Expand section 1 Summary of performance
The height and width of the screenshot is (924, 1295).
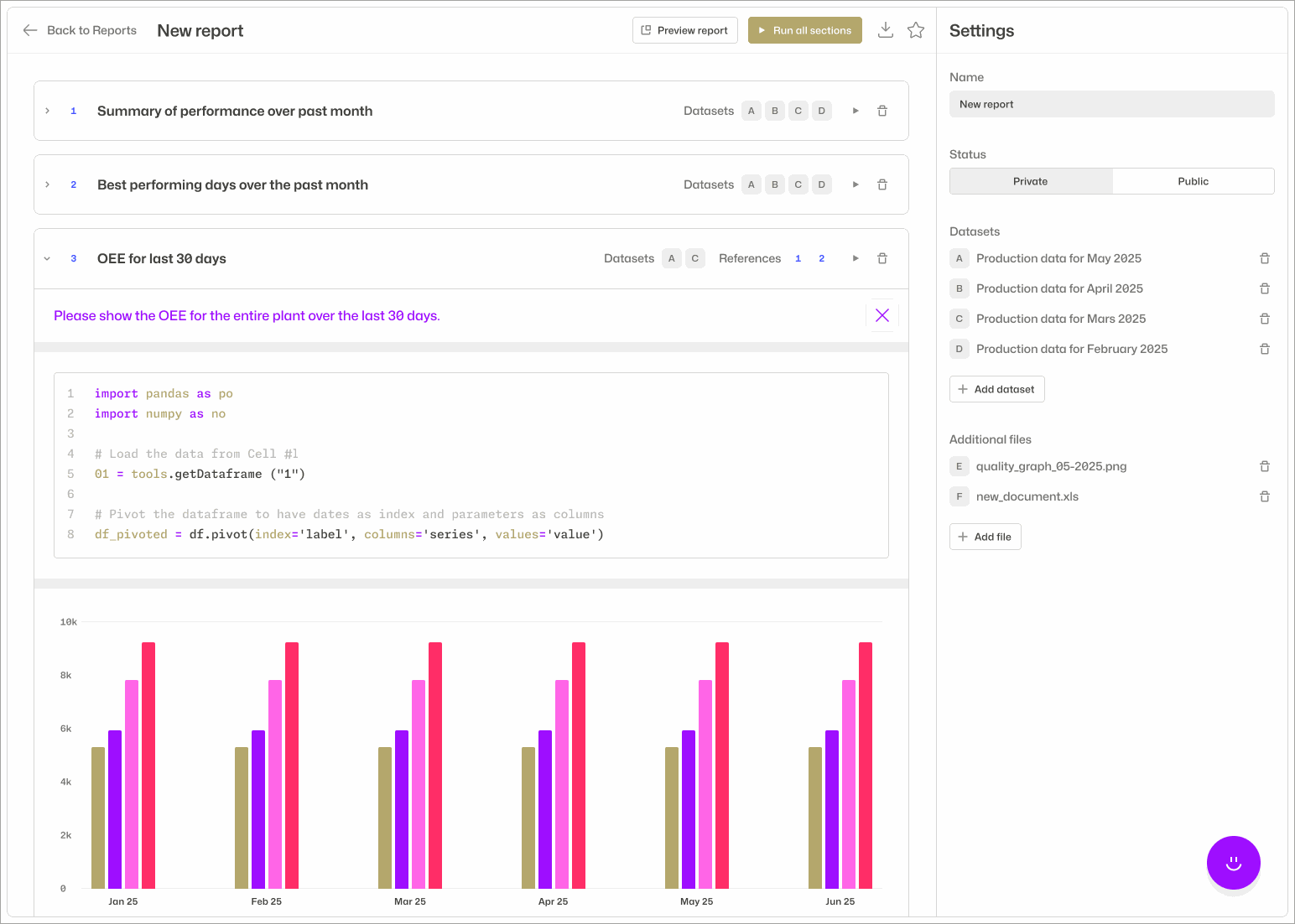(48, 111)
